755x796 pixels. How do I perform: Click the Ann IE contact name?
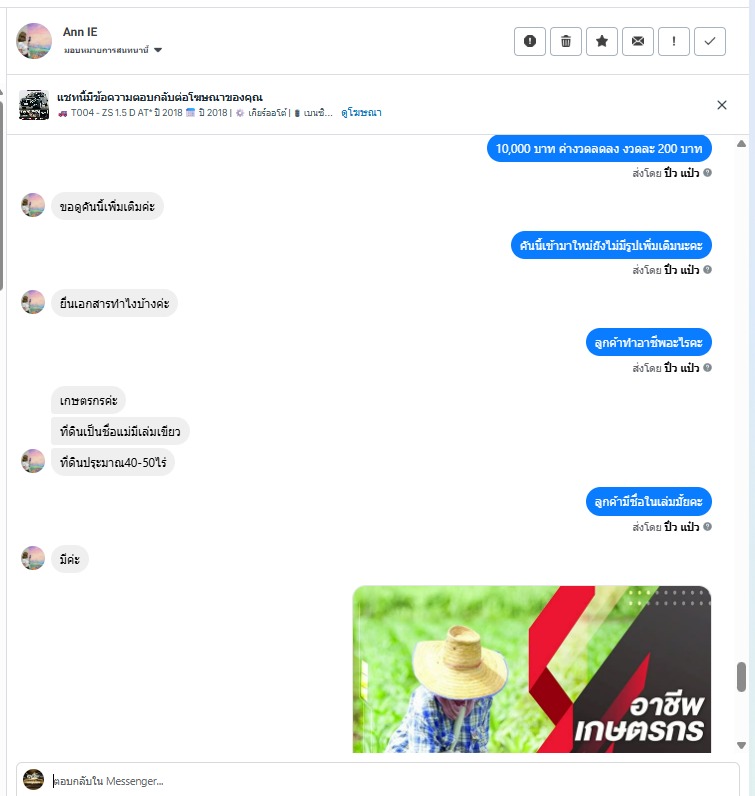click(x=80, y=32)
